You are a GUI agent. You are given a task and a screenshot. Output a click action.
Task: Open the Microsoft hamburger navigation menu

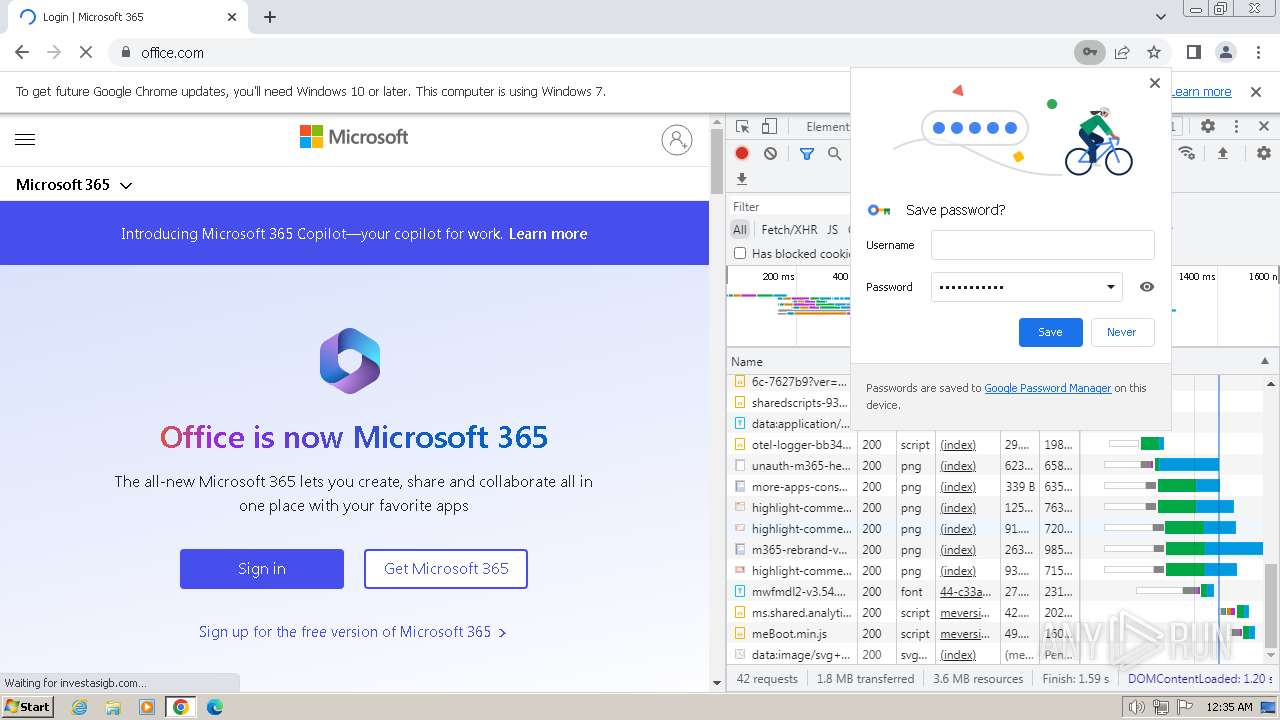pos(25,140)
